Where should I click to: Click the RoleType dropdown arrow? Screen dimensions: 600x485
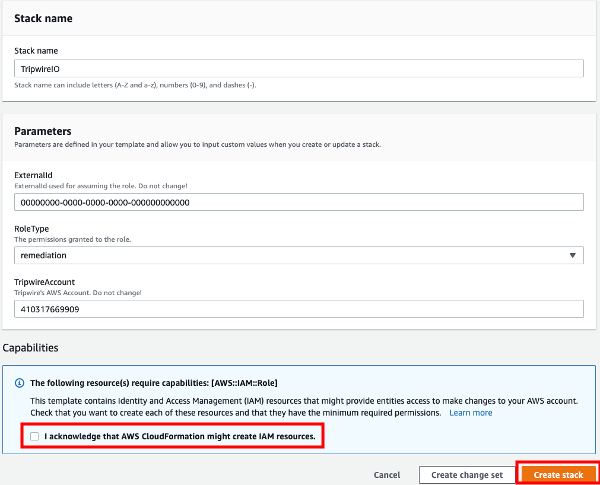(572, 255)
